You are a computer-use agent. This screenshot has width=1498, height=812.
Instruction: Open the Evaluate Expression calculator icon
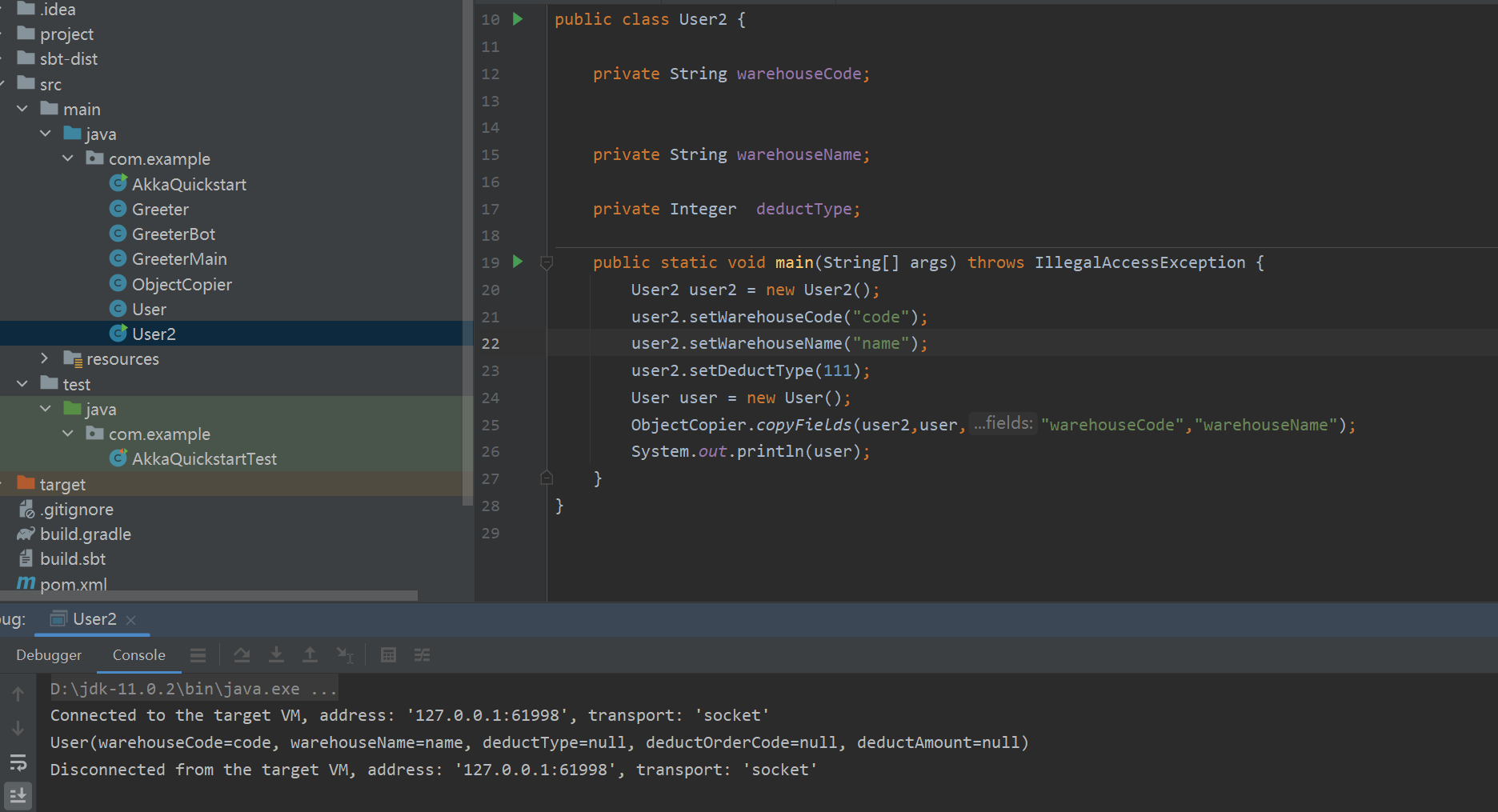388,655
